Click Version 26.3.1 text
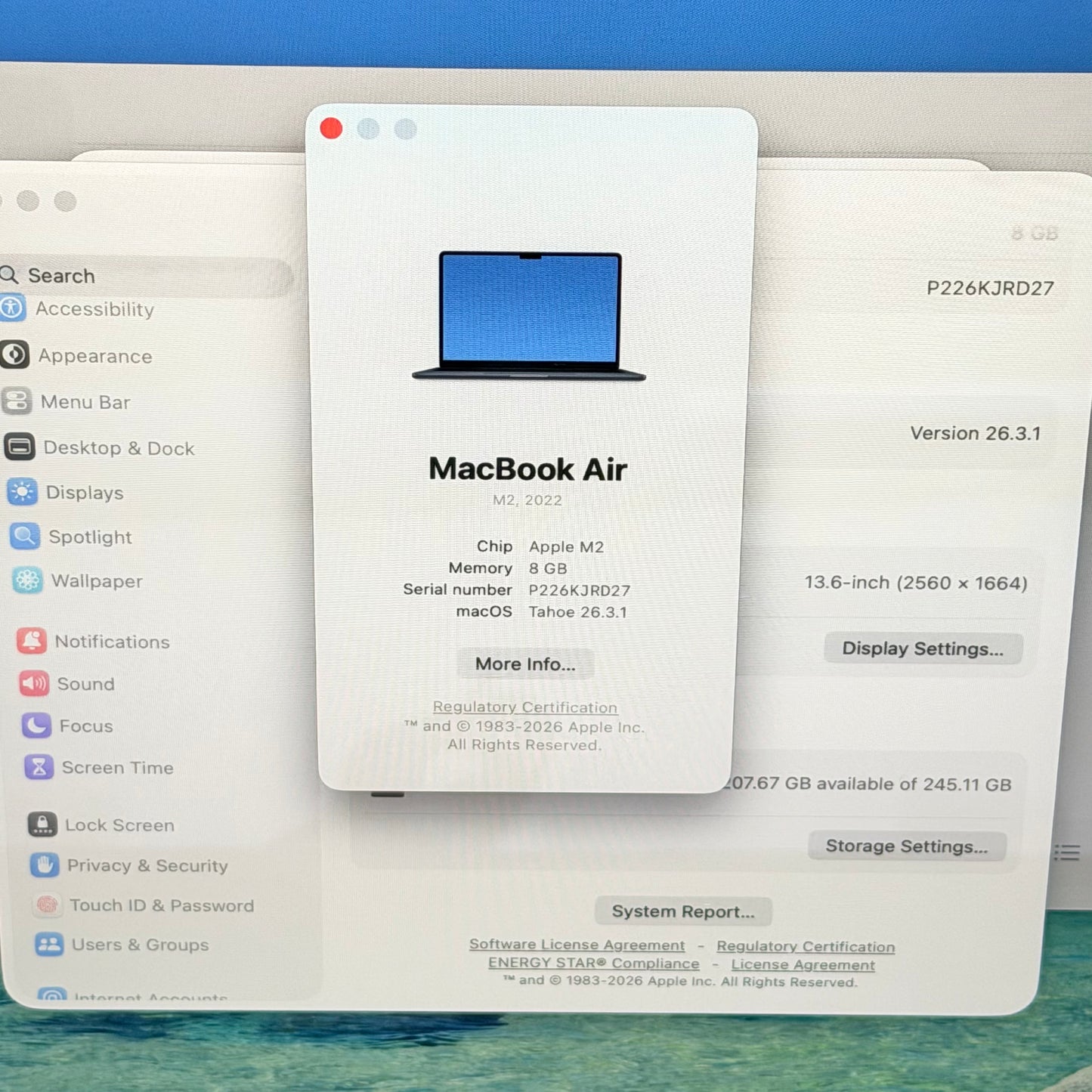This screenshot has width=1092, height=1092. click(x=976, y=433)
